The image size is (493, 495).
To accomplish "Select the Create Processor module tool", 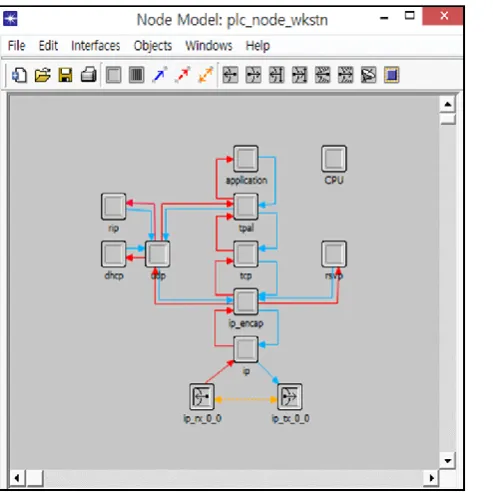I will coord(114,75).
